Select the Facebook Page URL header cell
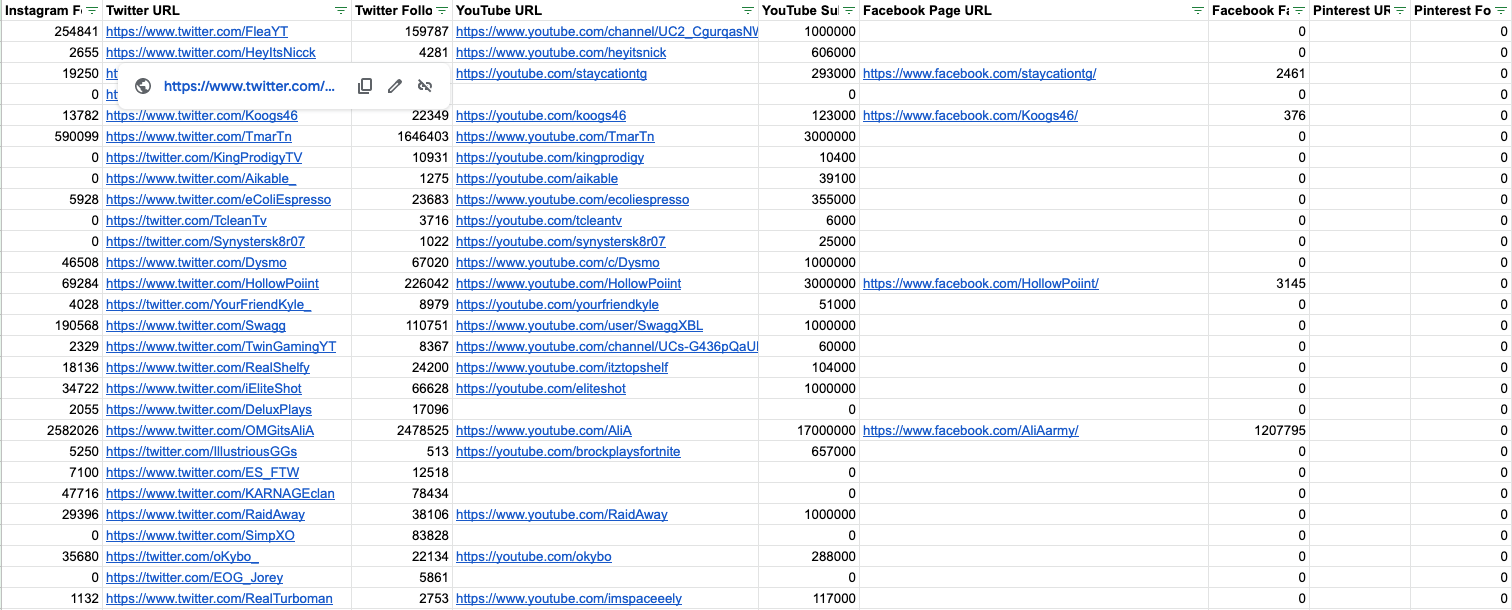 (x=1034, y=10)
